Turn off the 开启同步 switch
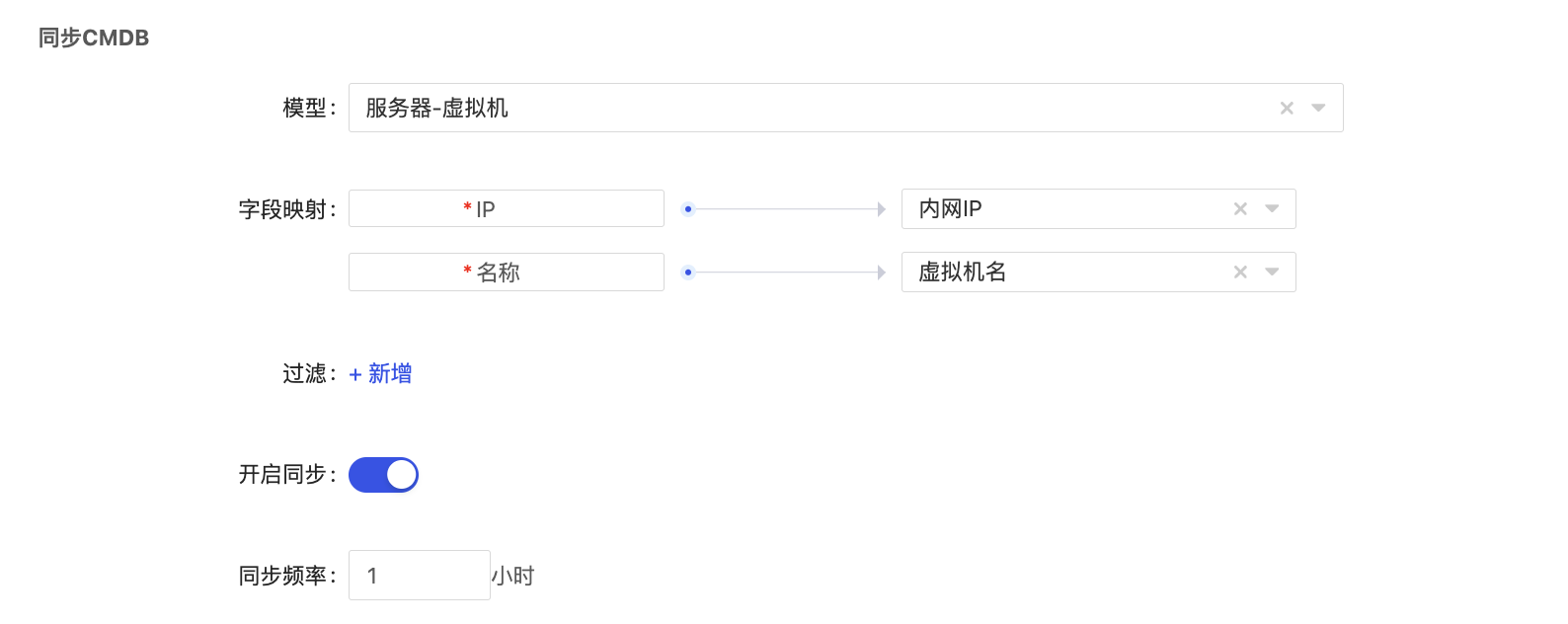 (x=383, y=475)
